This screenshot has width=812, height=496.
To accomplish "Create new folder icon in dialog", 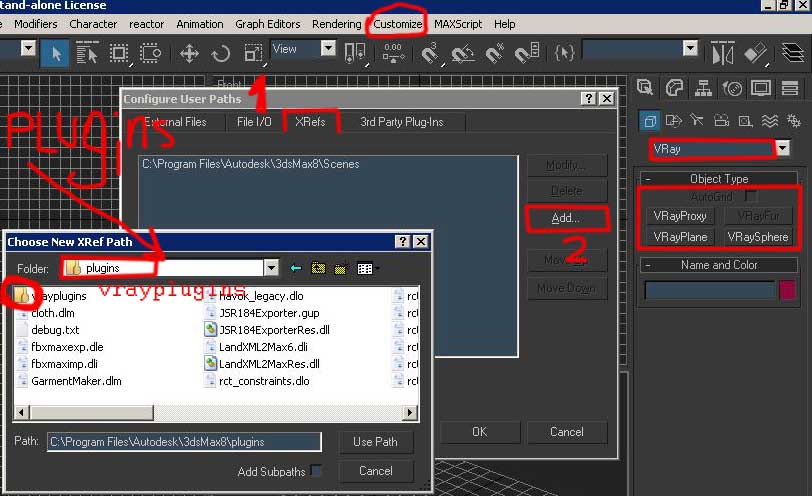I will [x=340, y=268].
